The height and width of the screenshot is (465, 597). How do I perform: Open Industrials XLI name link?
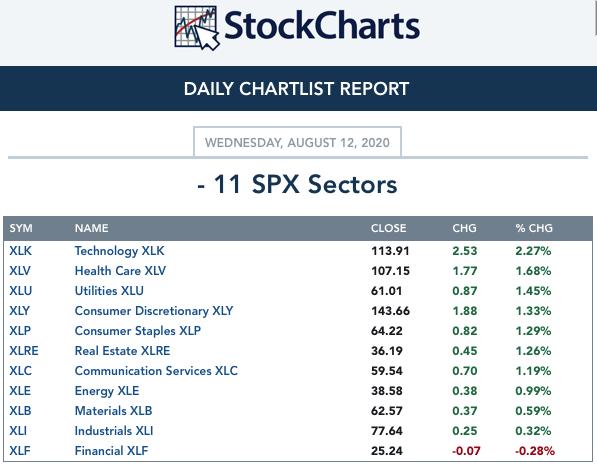click(114, 431)
